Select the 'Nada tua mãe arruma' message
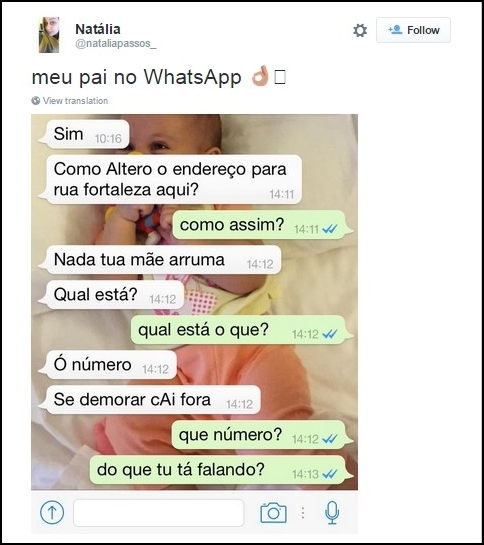The image size is (484, 545). tap(162, 260)
